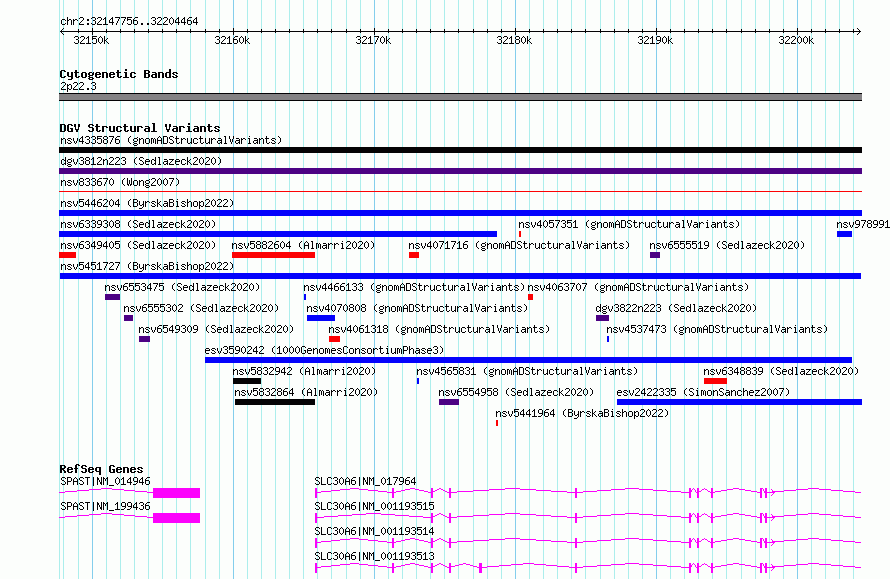Screen dimensions: 890x579
Task: Click the blue nsv4070808 variant bar
Action: pyautogui.click(x=321, y=318)
